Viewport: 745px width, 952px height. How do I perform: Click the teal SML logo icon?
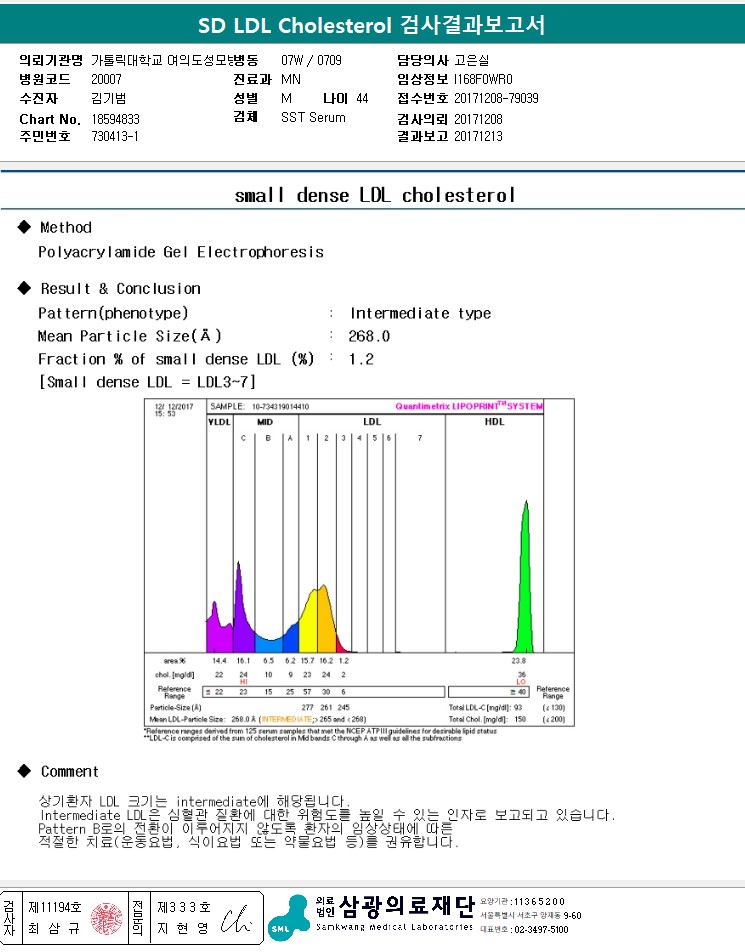click(287, 918)
